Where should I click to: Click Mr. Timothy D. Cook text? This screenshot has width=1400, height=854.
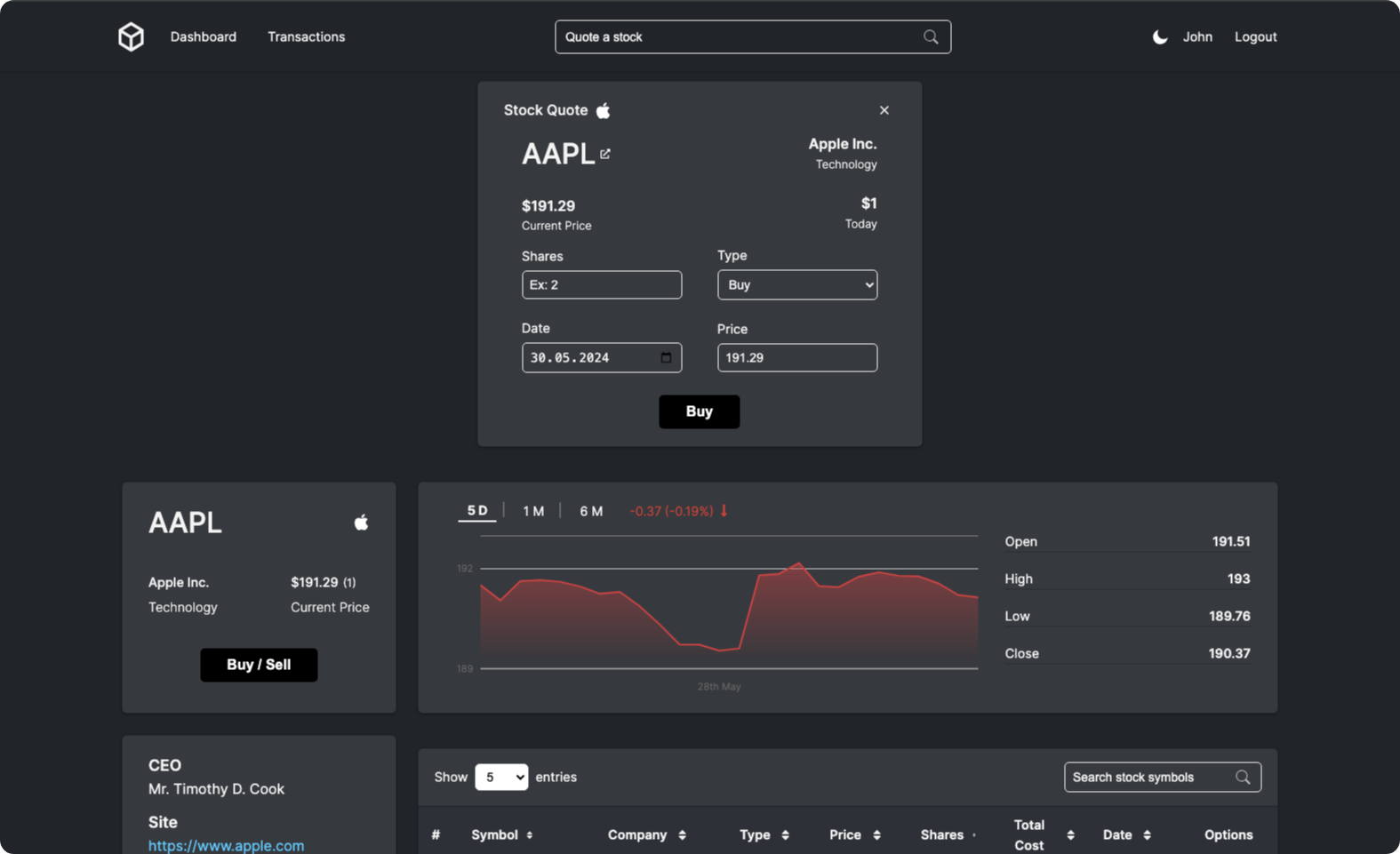point(216,789)
